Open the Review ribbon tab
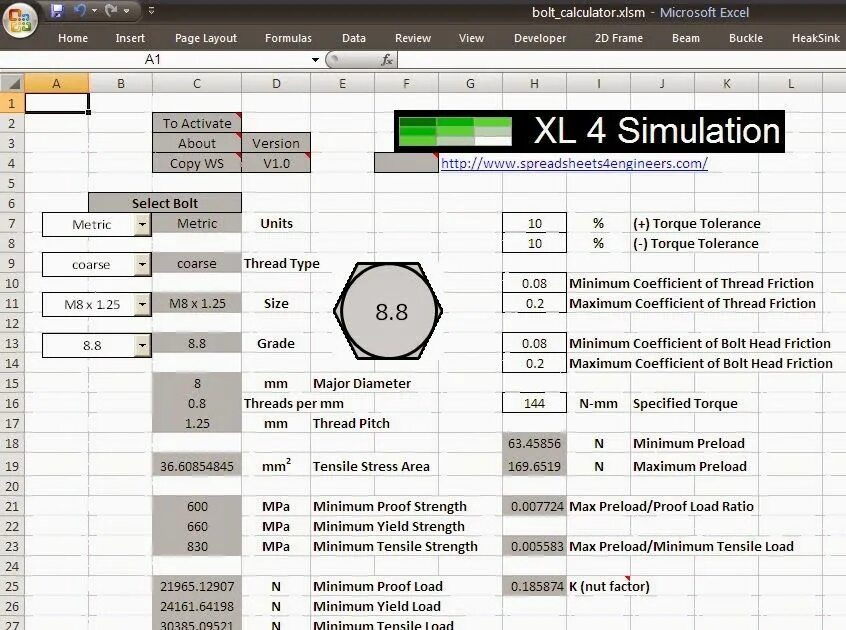 click(413, 38)
